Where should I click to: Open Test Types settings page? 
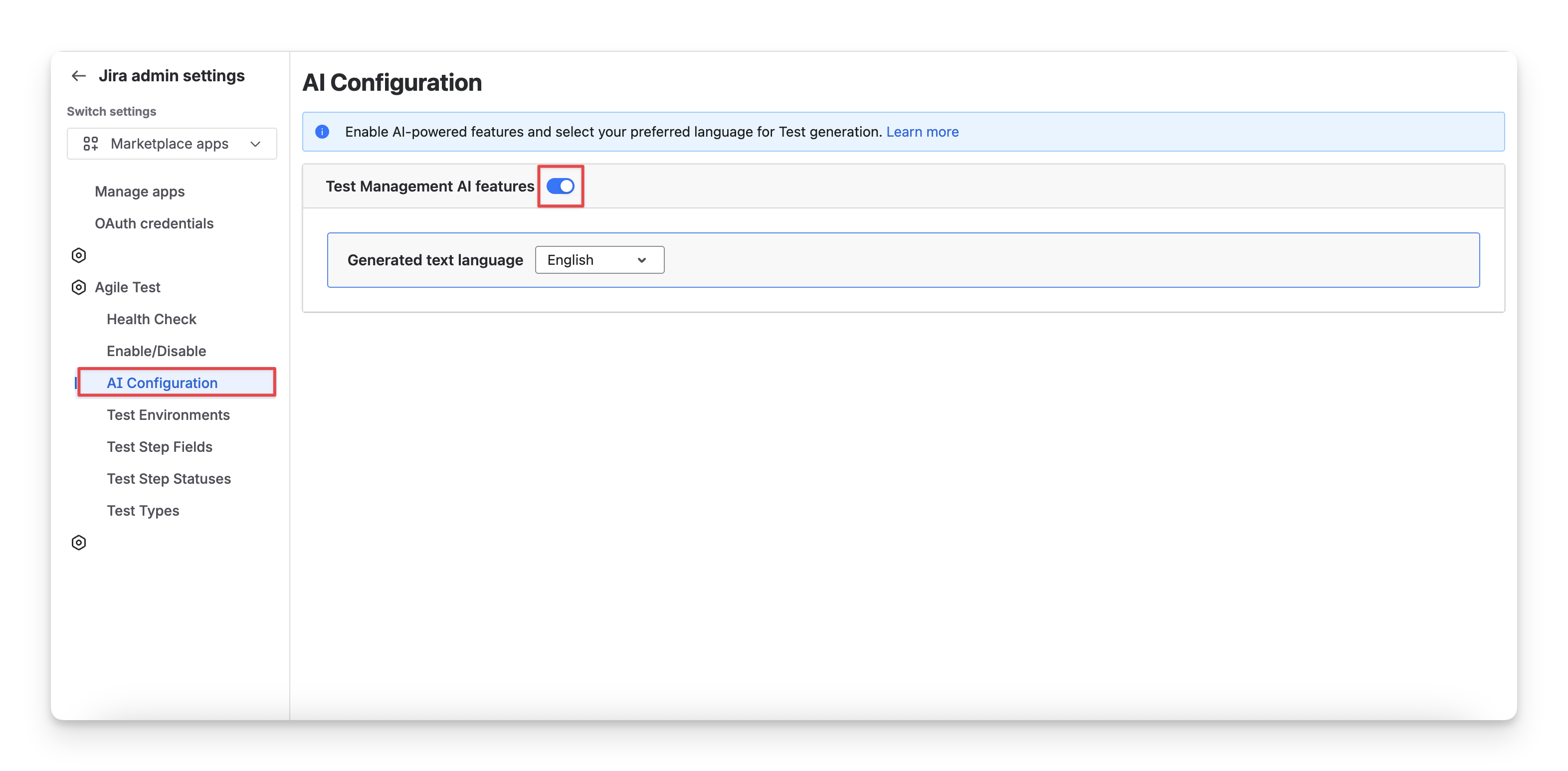(143, 511)
